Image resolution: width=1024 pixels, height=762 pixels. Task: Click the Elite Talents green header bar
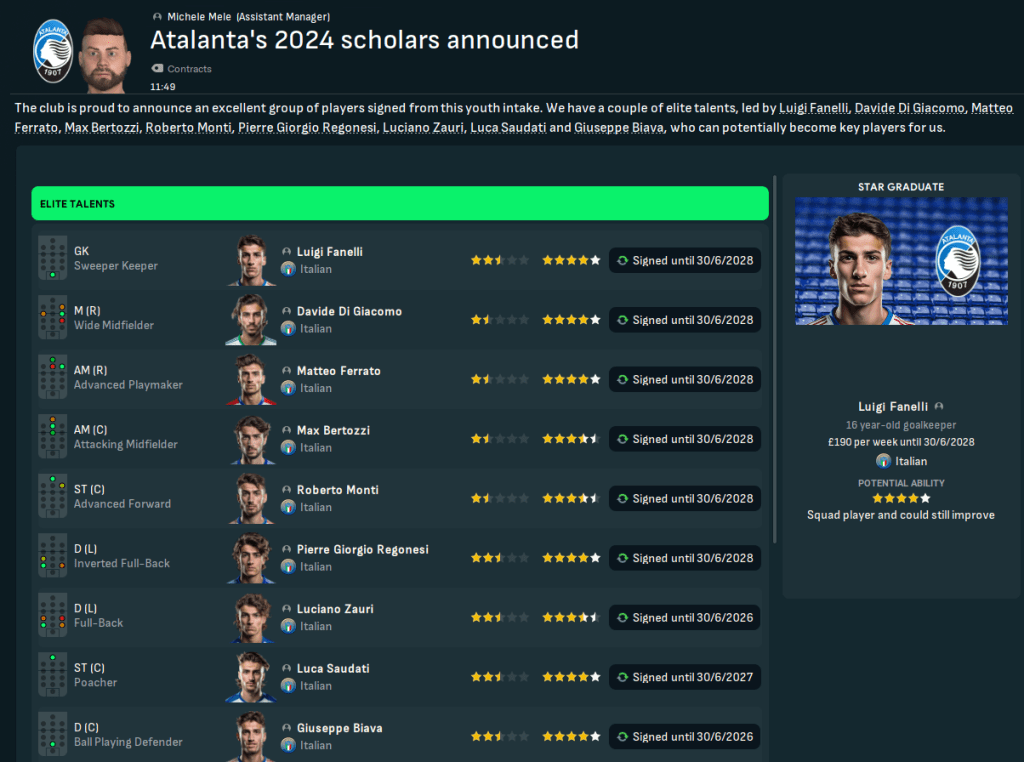point(400,204)
